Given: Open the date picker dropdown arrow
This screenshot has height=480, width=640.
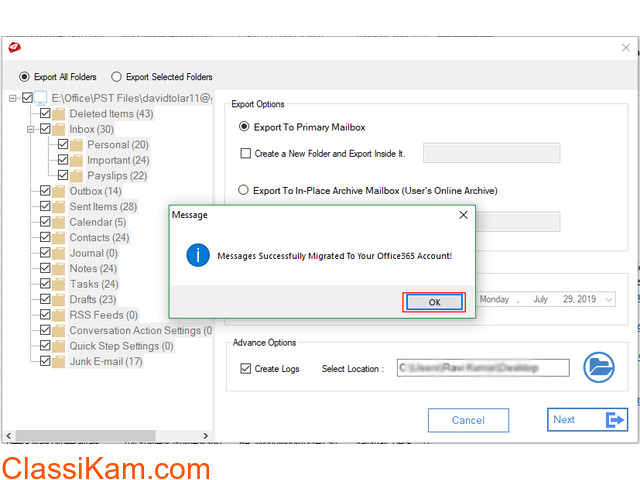Looking at the screenshot, I should pyautogui.click(x=609, y=299).
